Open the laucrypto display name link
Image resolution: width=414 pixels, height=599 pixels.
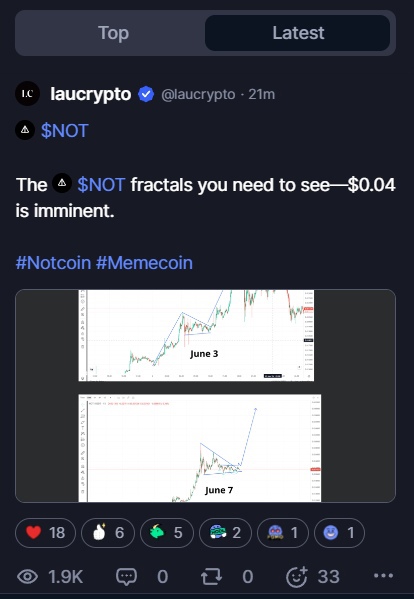(x=91, y=94)
